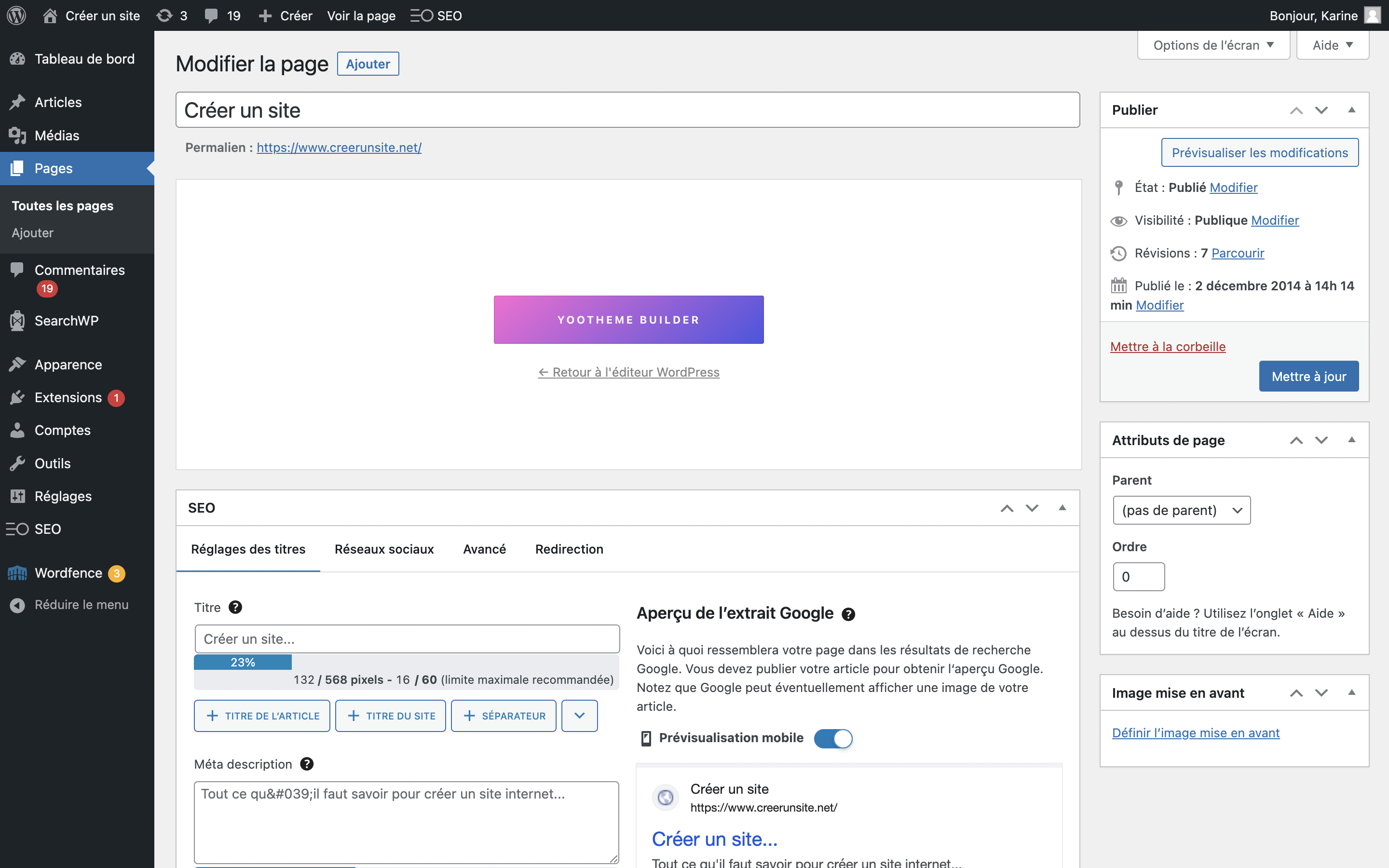This screenshot has width=1389, height=868.
Task: Toggle the Prévisualisation mobile switch
Action: [x=833, y=738]
